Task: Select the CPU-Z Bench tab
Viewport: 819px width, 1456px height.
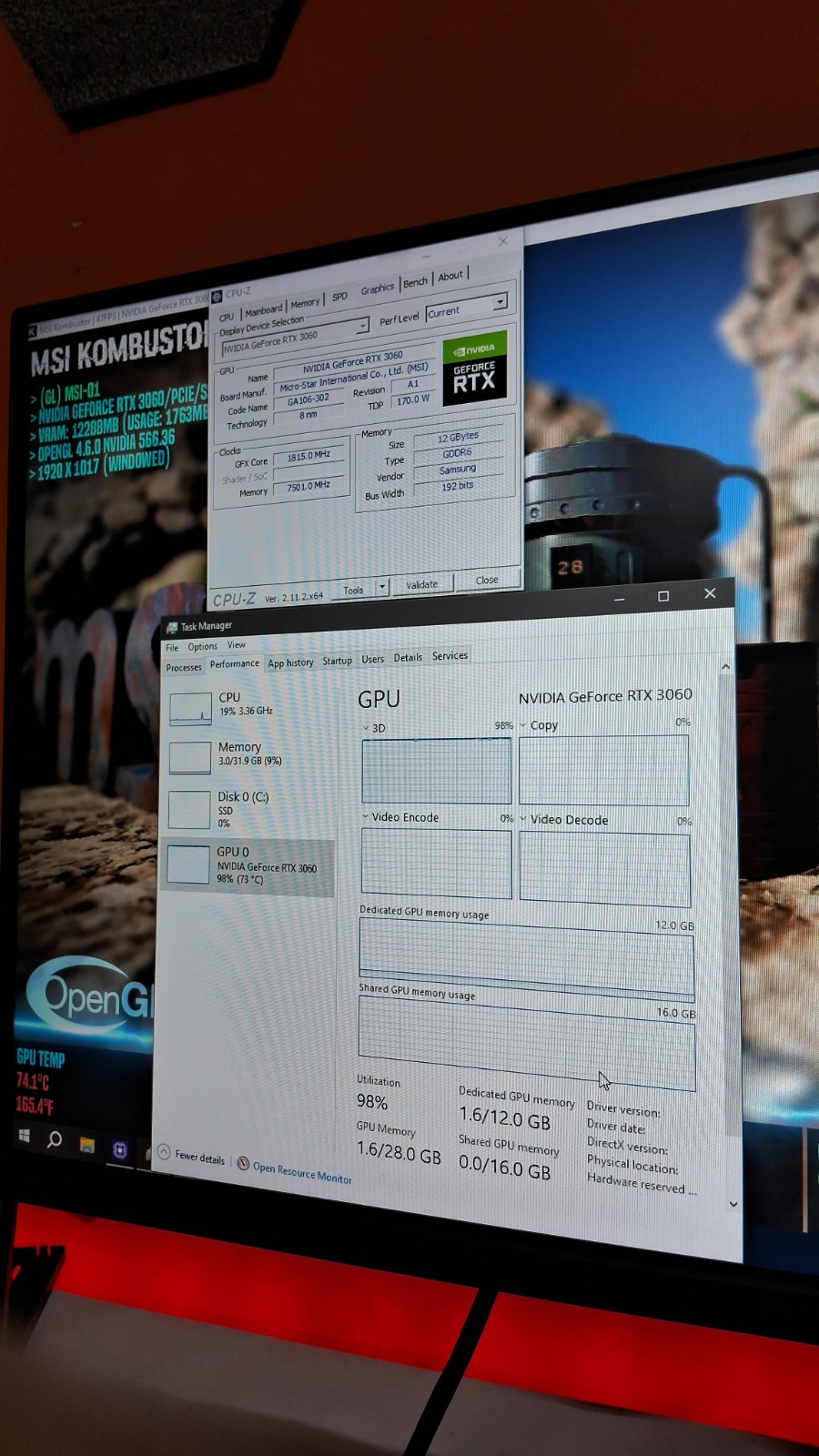Action: click(415, 282)
